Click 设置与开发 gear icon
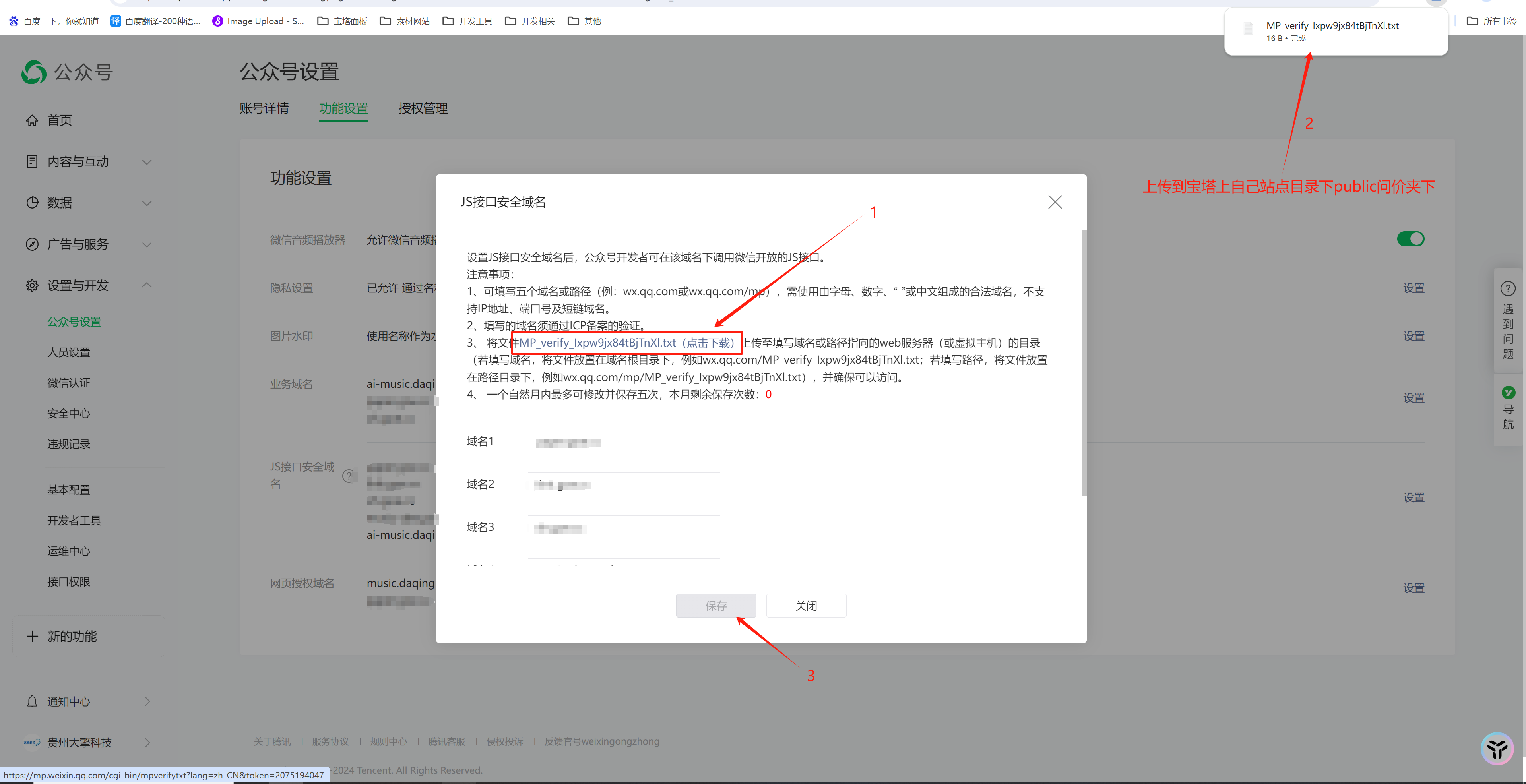Screen dimensions: 1526x784 tap(32, 285)
